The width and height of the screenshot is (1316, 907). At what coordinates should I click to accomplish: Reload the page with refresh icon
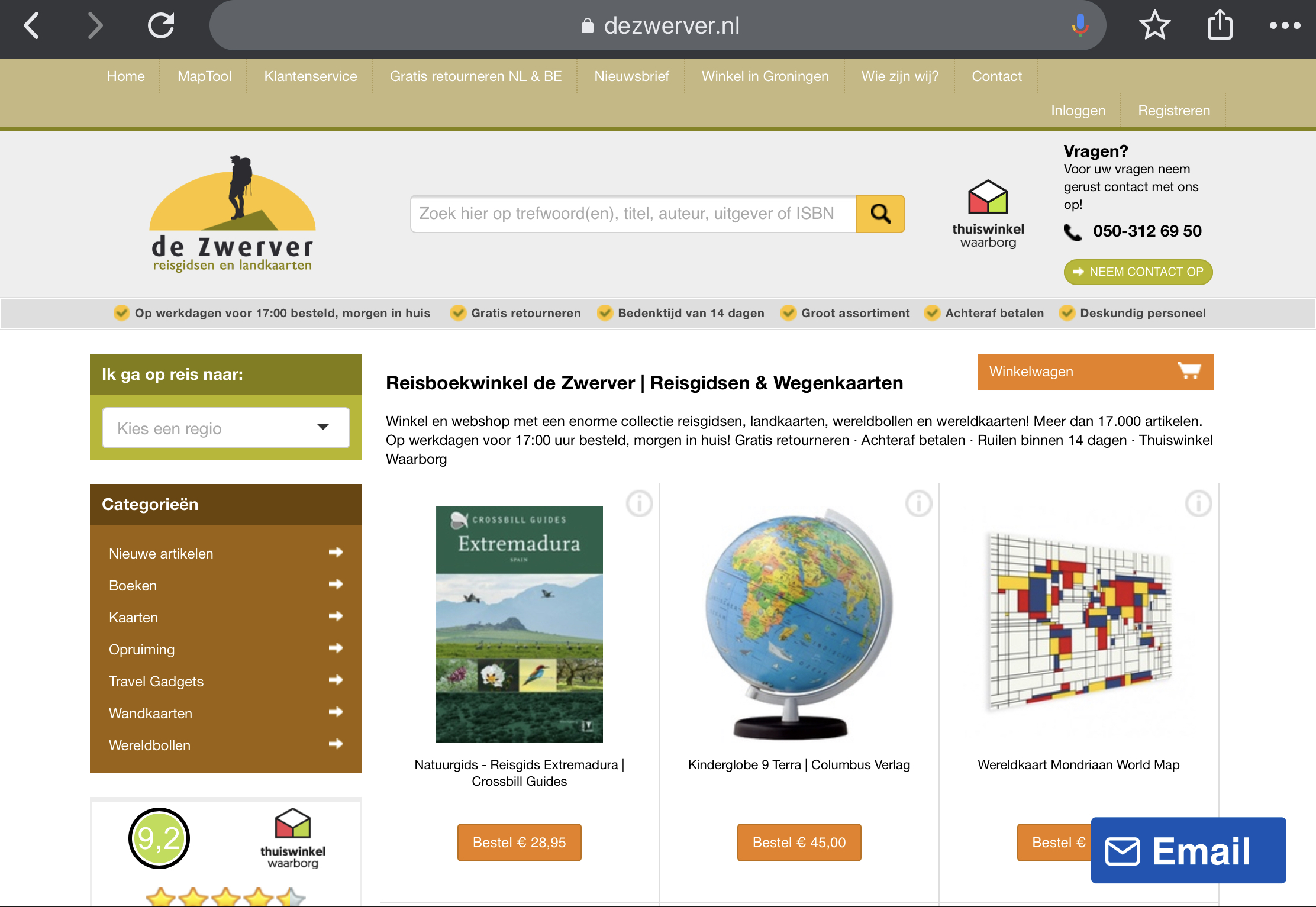point(161,25)
